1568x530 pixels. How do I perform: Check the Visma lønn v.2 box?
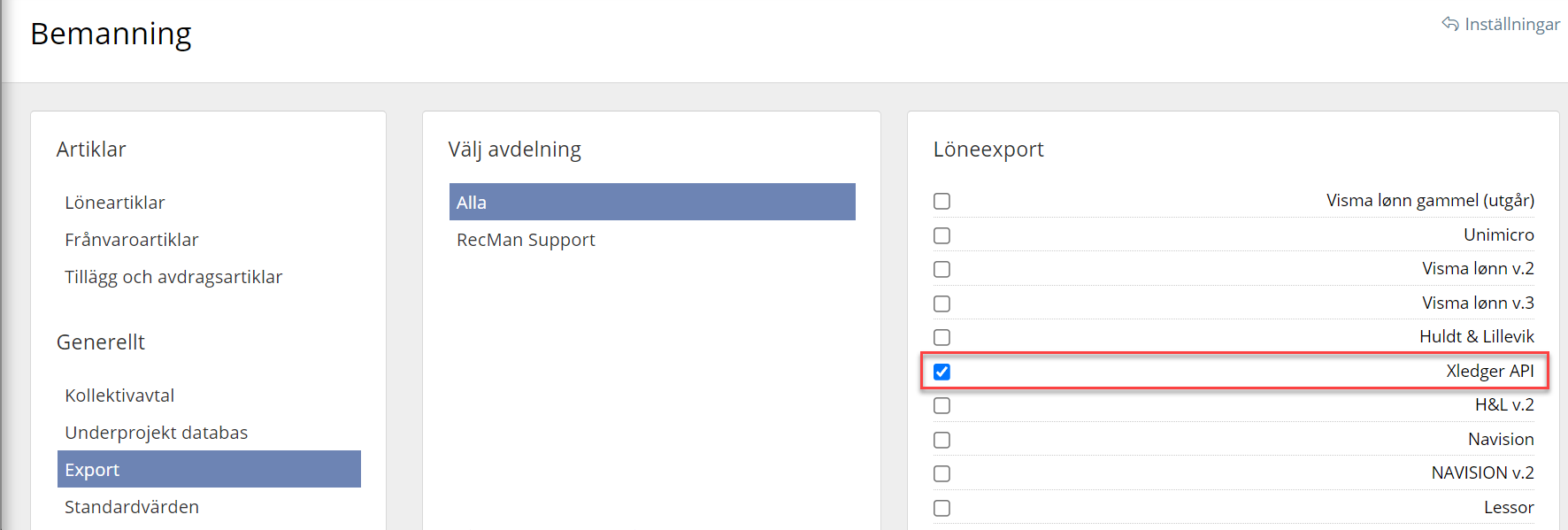(x=942, y=269)
